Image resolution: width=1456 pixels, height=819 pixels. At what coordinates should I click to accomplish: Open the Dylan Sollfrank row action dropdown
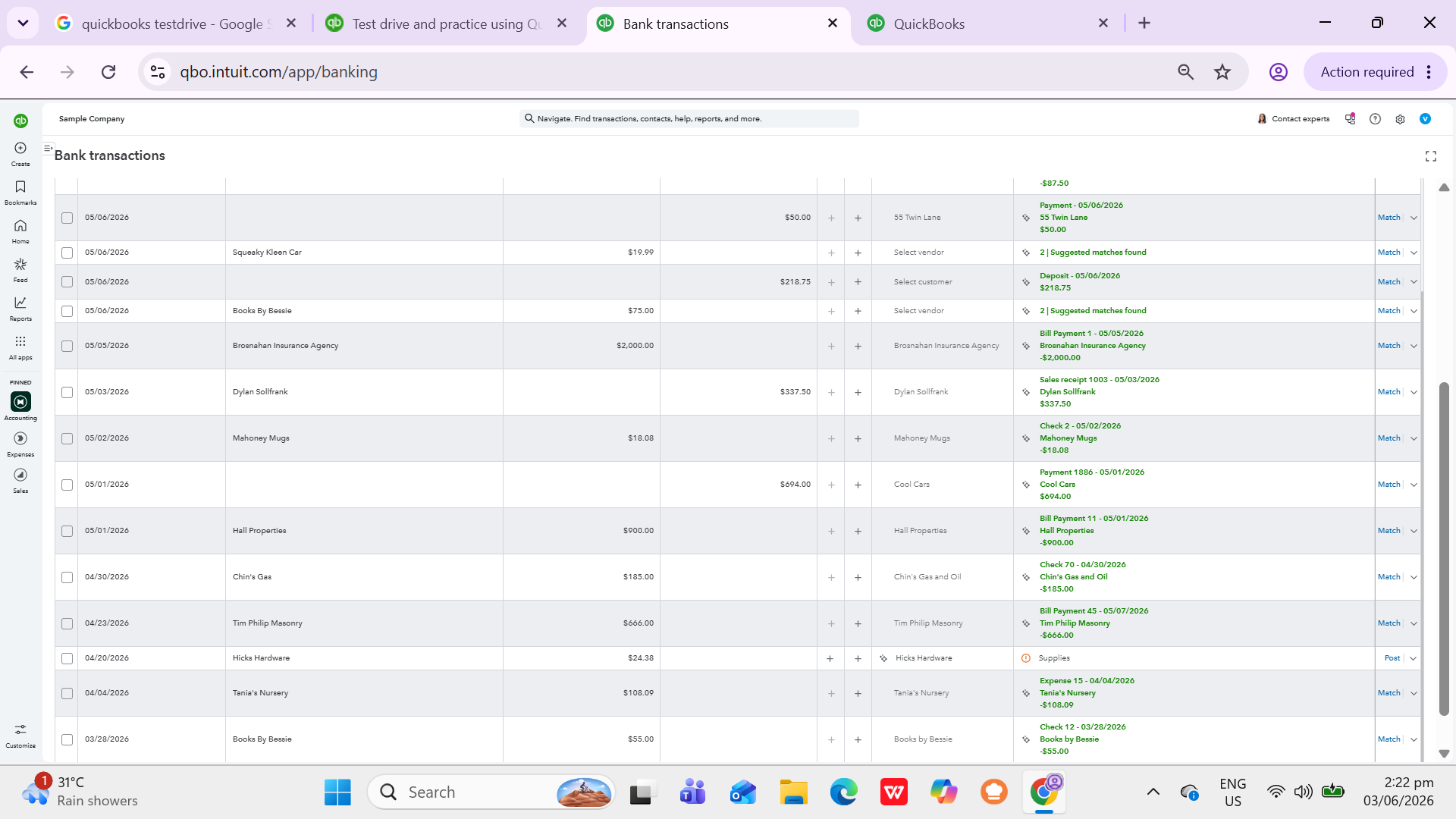click(x=1414, y=392)
